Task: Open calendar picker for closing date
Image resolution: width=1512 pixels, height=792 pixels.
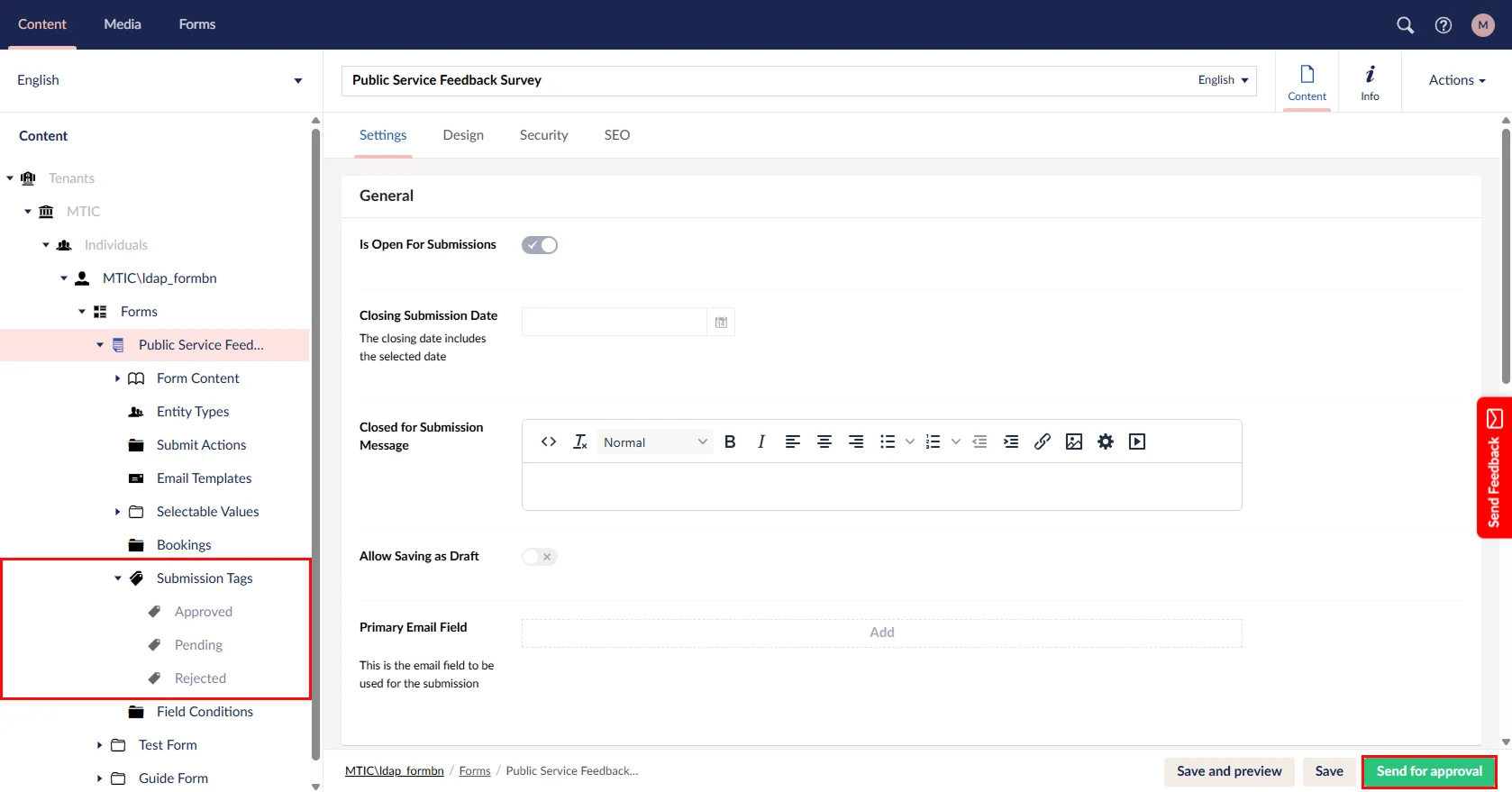Action: (x=721, y=323)
